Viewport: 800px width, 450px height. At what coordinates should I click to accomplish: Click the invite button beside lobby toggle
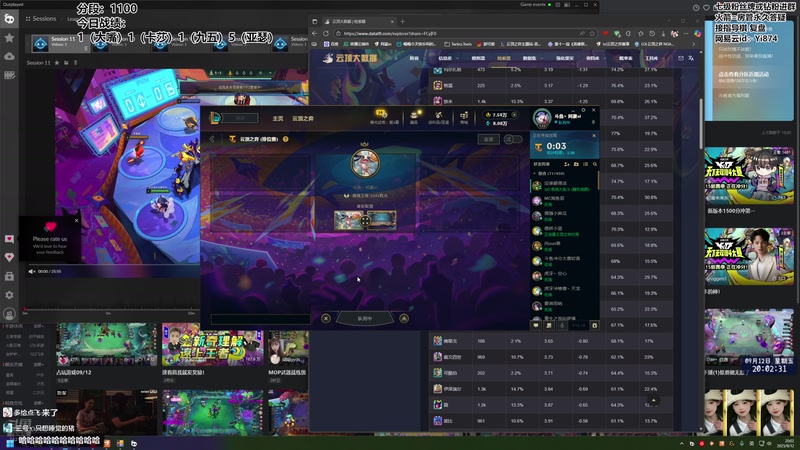click(x=488, y=139)
